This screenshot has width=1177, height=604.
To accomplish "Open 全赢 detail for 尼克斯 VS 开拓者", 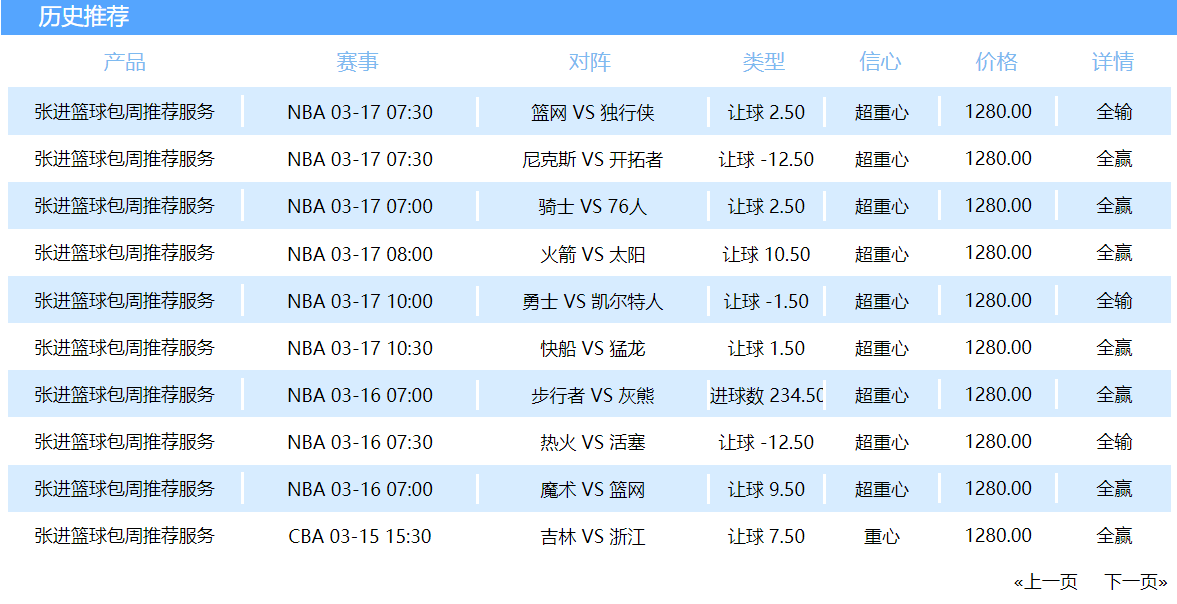I will (x=1114, y=159).
